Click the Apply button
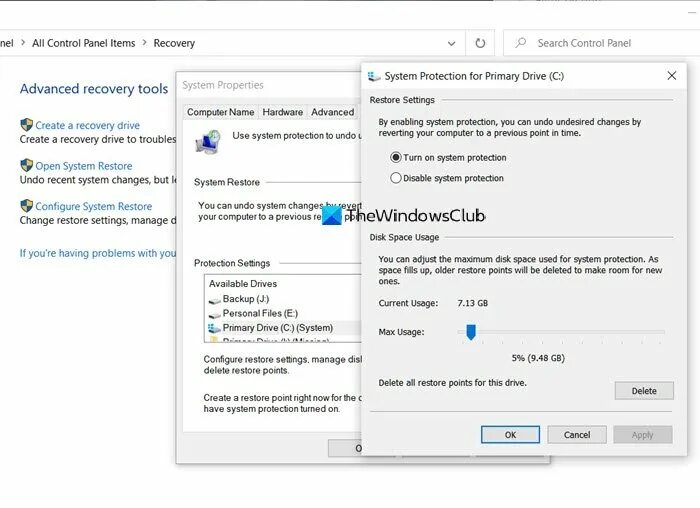The image size is (700, 508). [642, 435]
